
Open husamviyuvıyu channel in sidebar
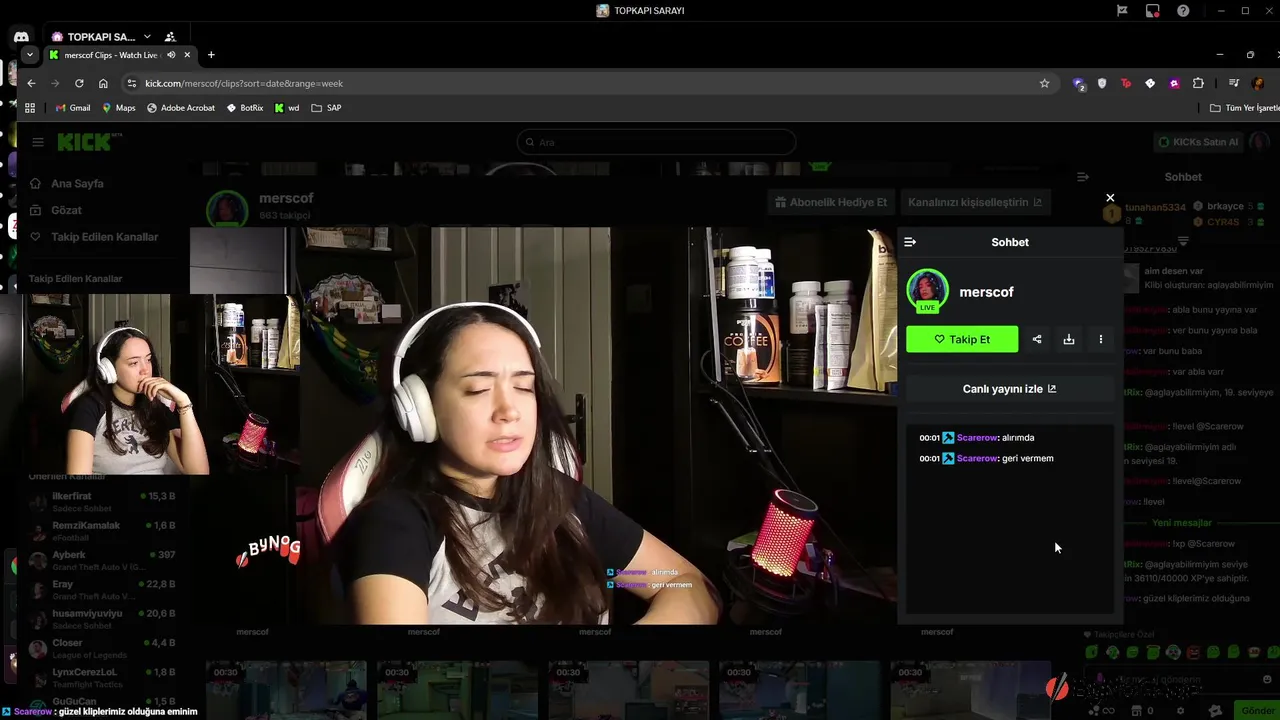coord(100,618)
